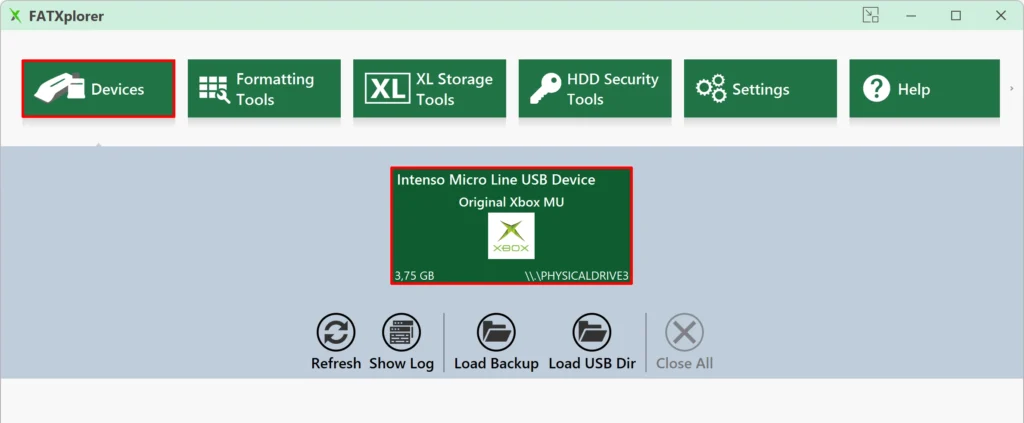The height and width of the screenshot is (423, 1024).
Task: Click the 3,75 GB size label
Action: (x=415, y=276)
